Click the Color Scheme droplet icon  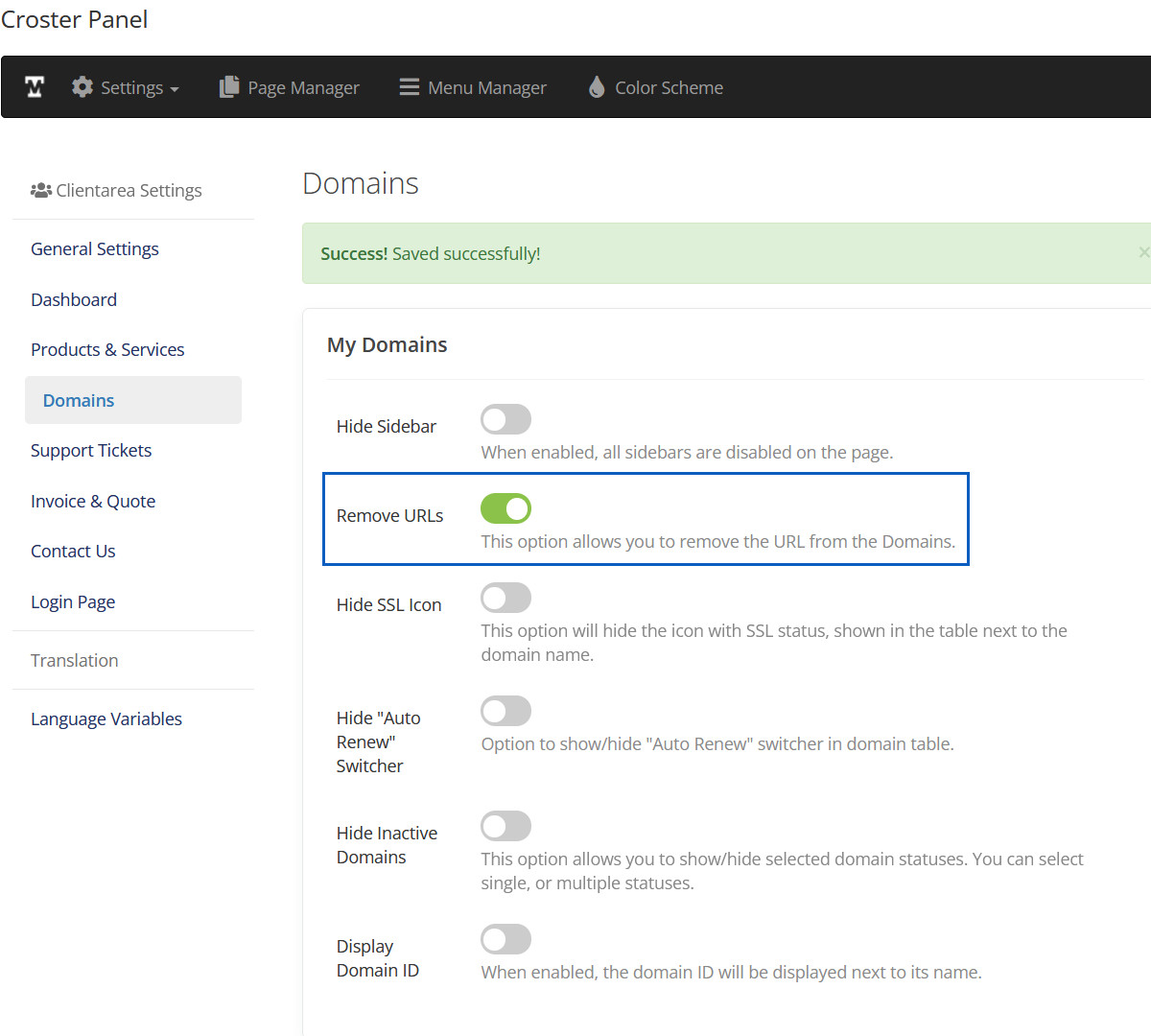[597, 87]
